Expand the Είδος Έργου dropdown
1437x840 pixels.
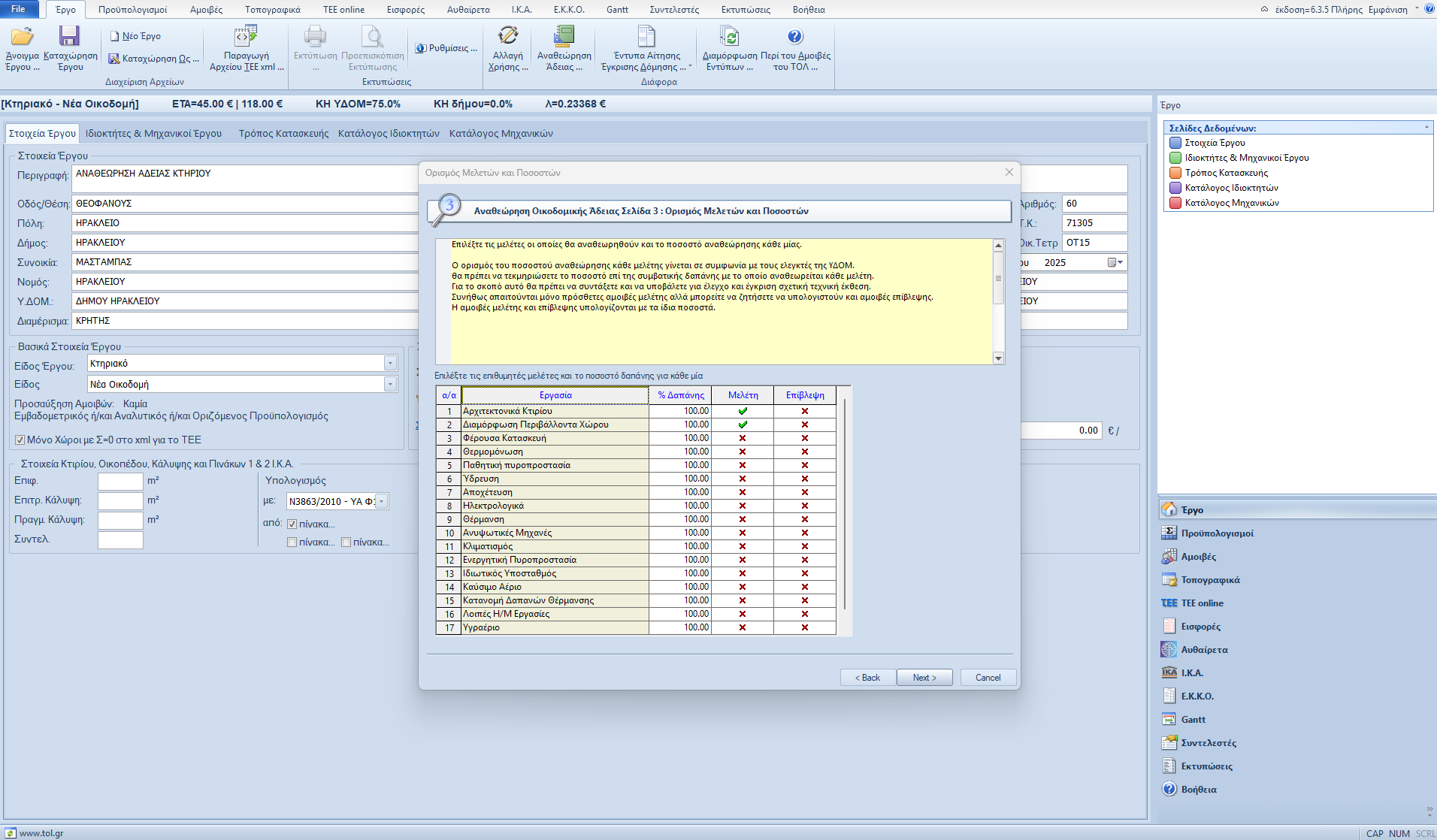[390, 364]
